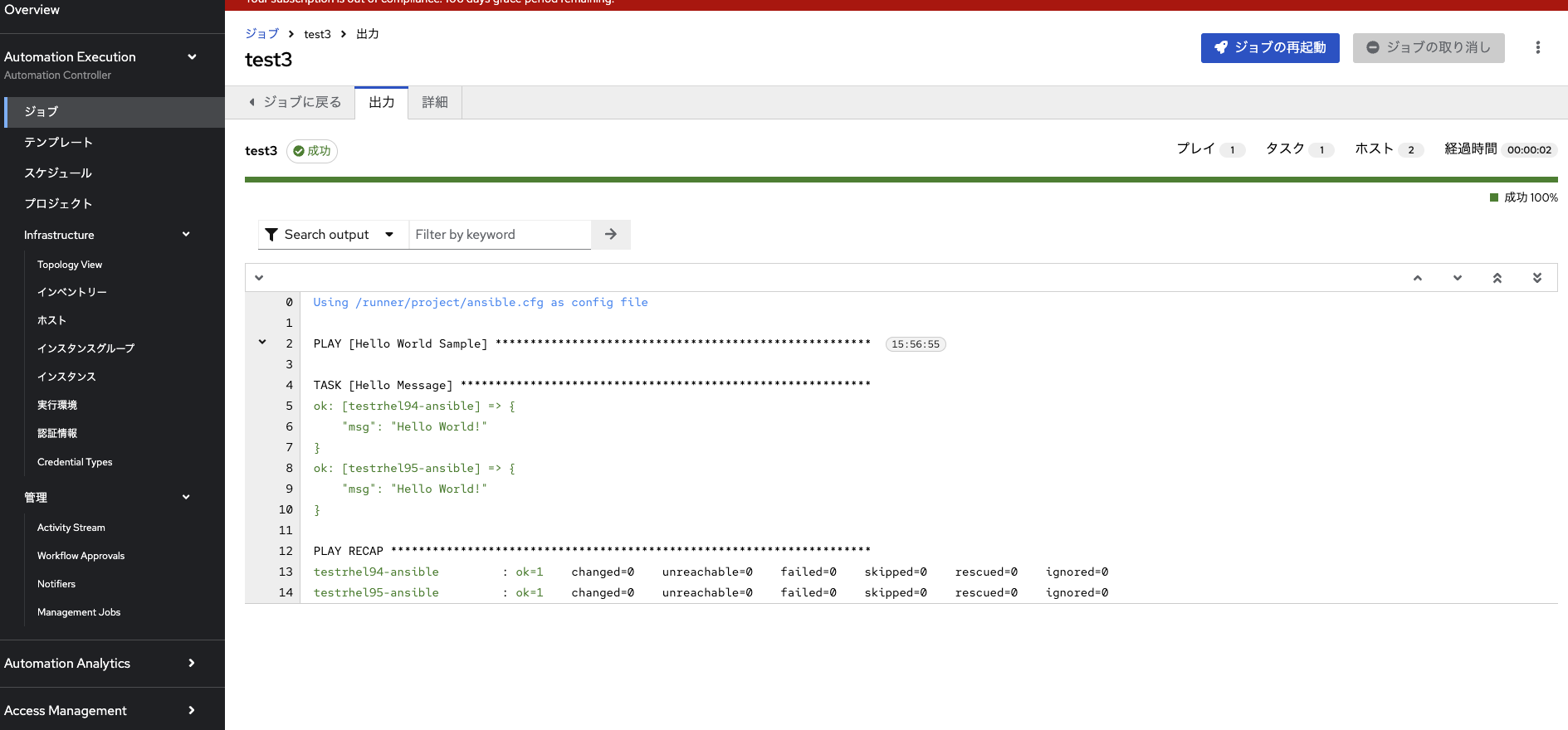Click the 15:56:55 timestamp badge
Image resolution: width=1568 pixels, height=730 pixels.
coord(916,344)
